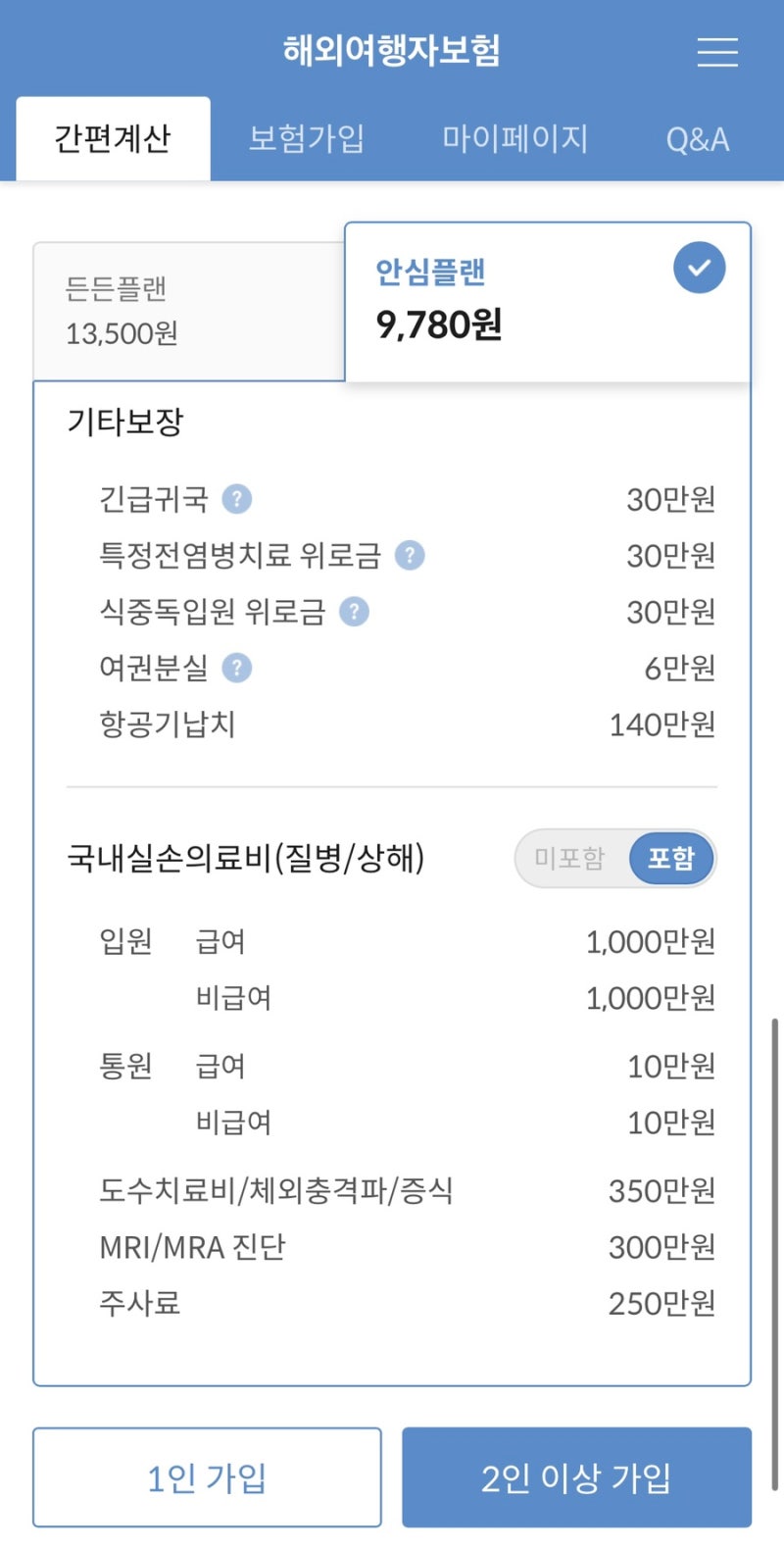
Task: Click the 기타보장 section heading
Action: [x=125, y=422]
